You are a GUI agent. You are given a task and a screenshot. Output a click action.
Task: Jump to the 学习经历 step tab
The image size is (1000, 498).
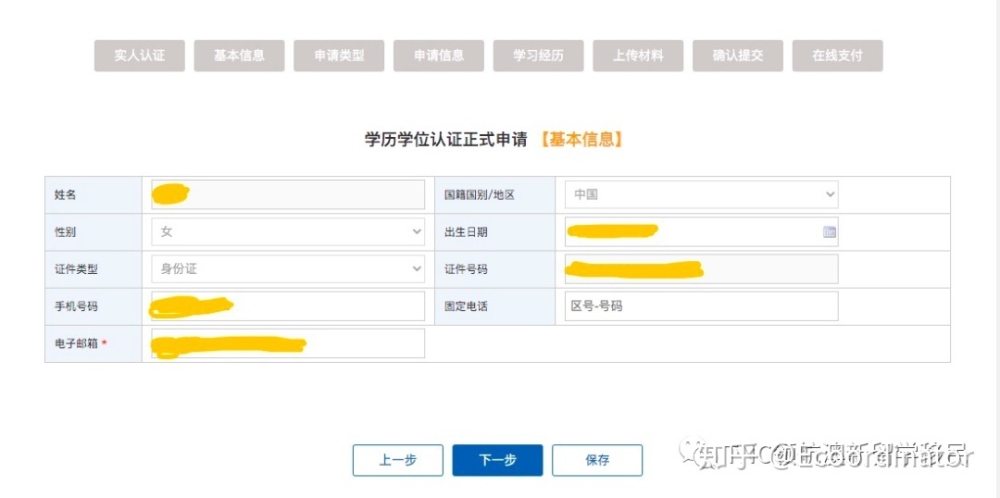[x=538, y=55]
